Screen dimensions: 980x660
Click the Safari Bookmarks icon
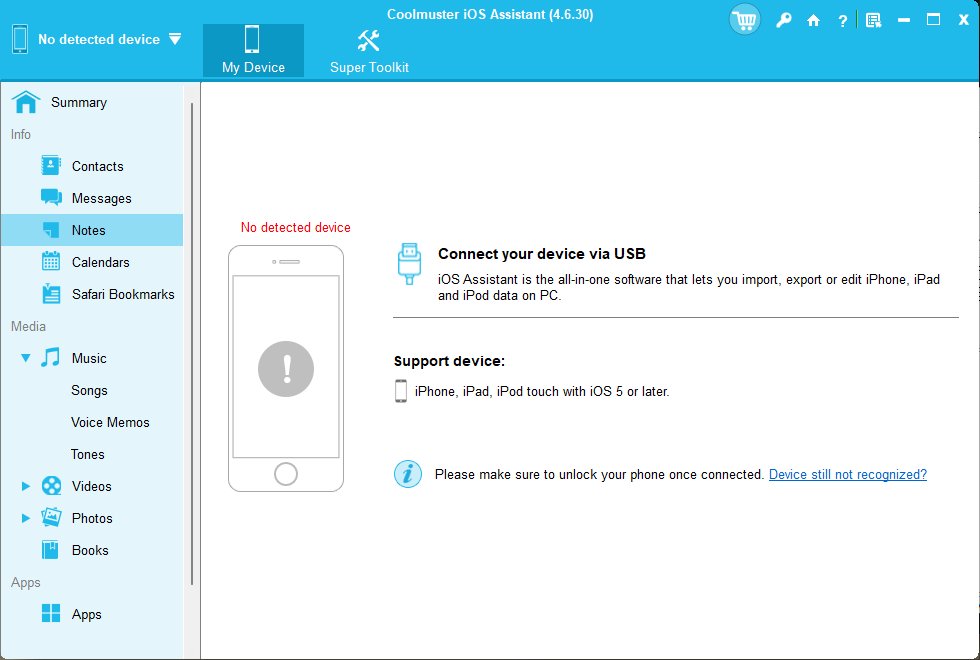51,294
